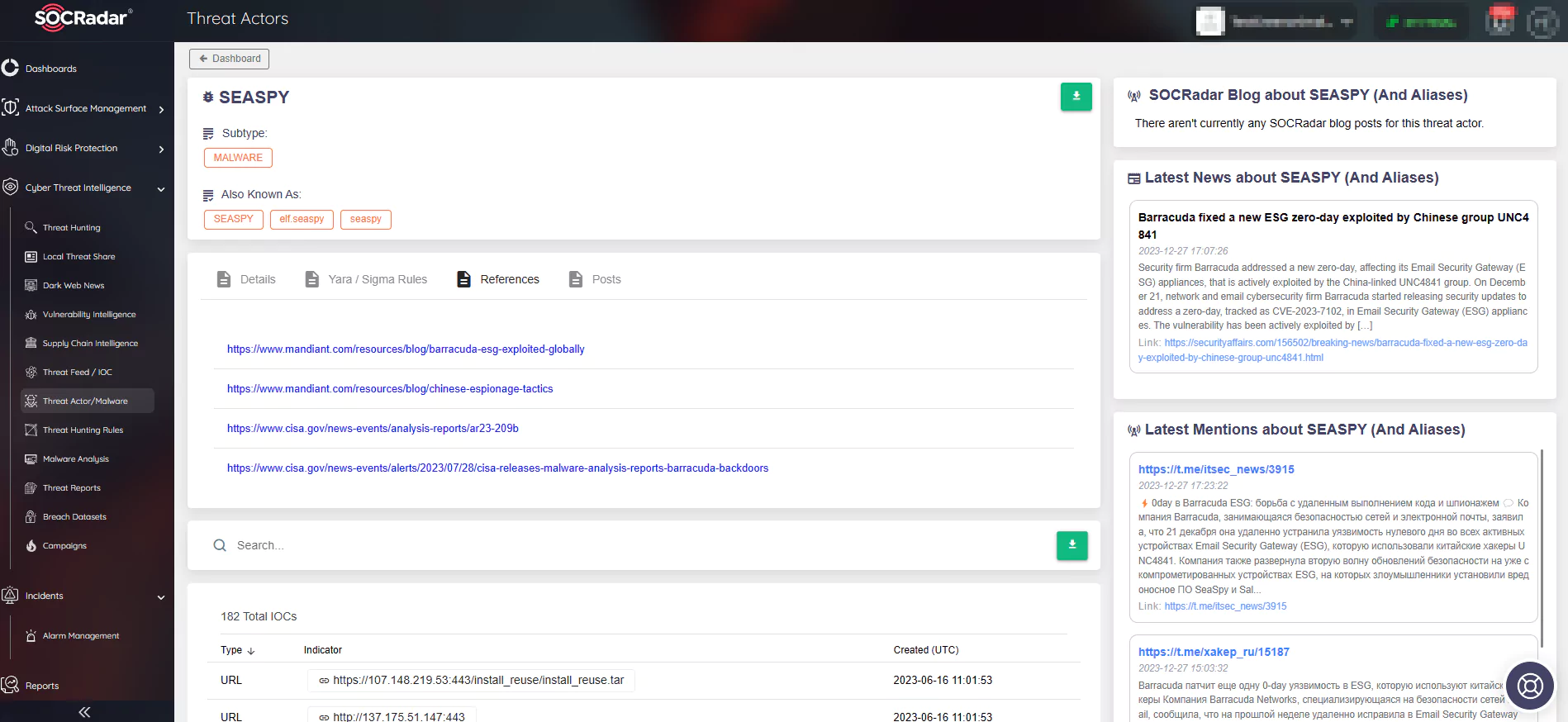Open t.me/itsec_news/3915 mention title
Image resolution: width=1568 pixels, height=722 pixels.
[1216, 469]
